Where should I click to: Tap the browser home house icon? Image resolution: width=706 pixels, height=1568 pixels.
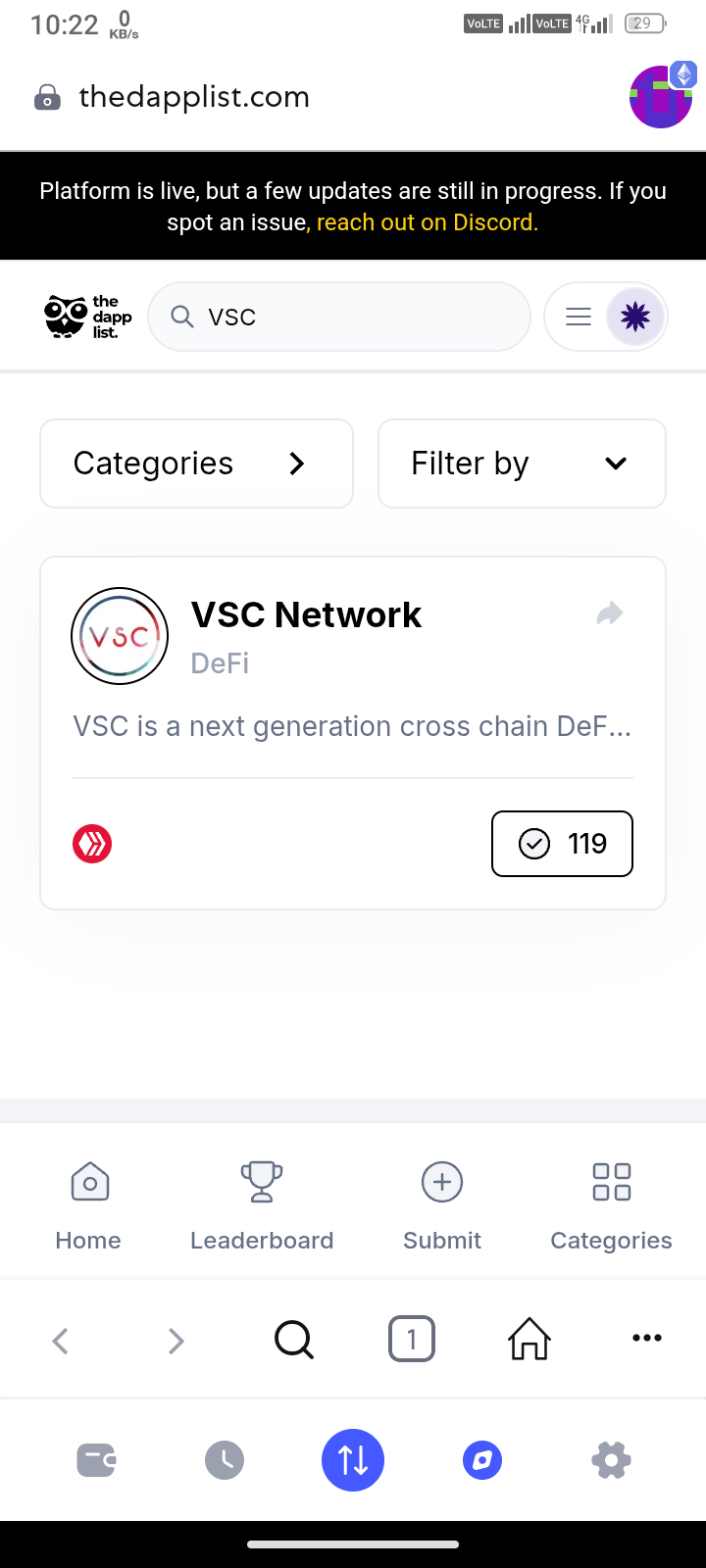(529, 1339)
